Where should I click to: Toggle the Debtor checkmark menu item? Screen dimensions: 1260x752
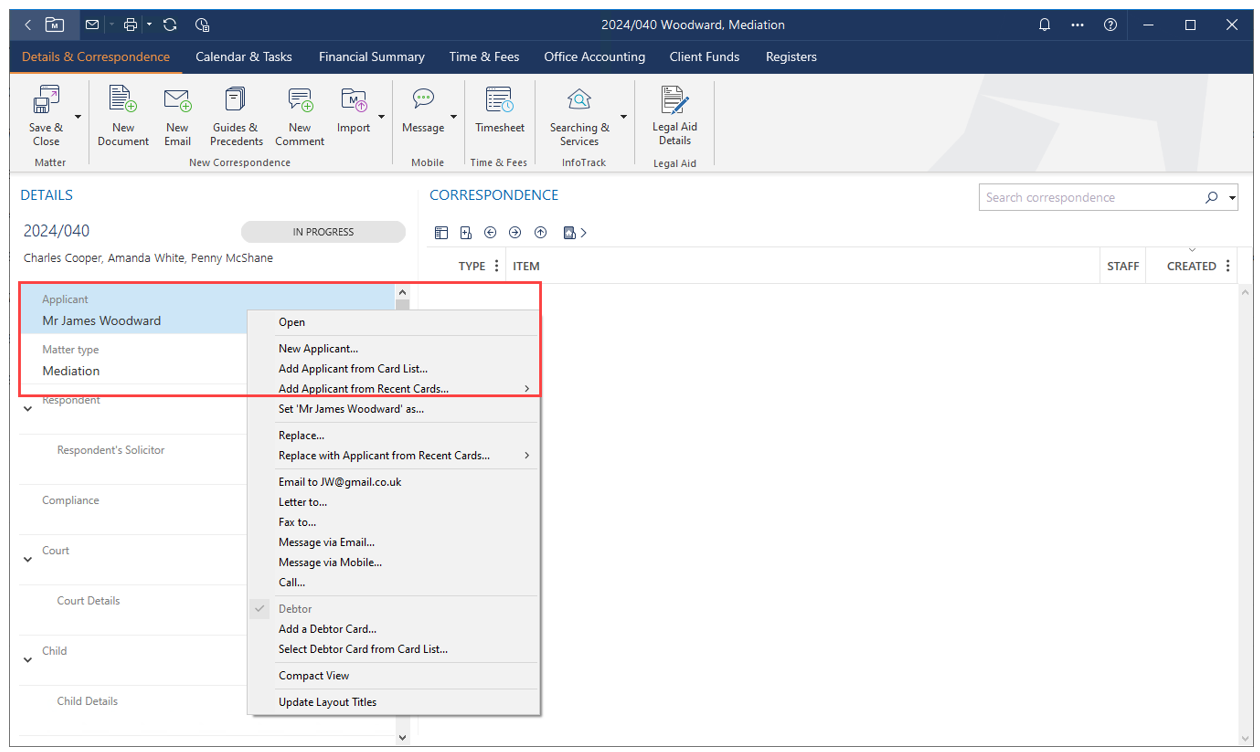pos(295,609)
